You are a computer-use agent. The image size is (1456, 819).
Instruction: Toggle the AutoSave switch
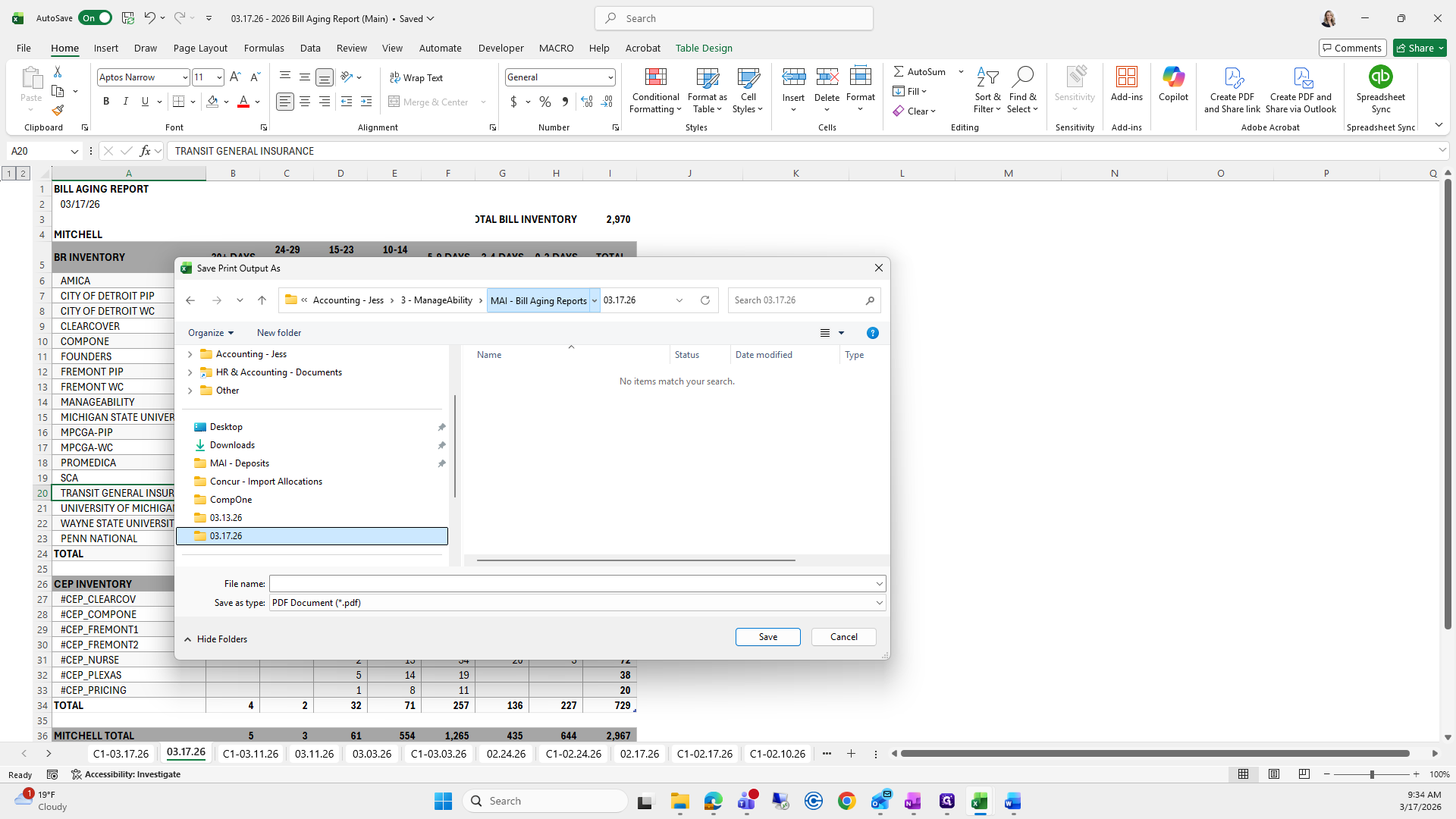pyautogui.click(x=96, y=18)
